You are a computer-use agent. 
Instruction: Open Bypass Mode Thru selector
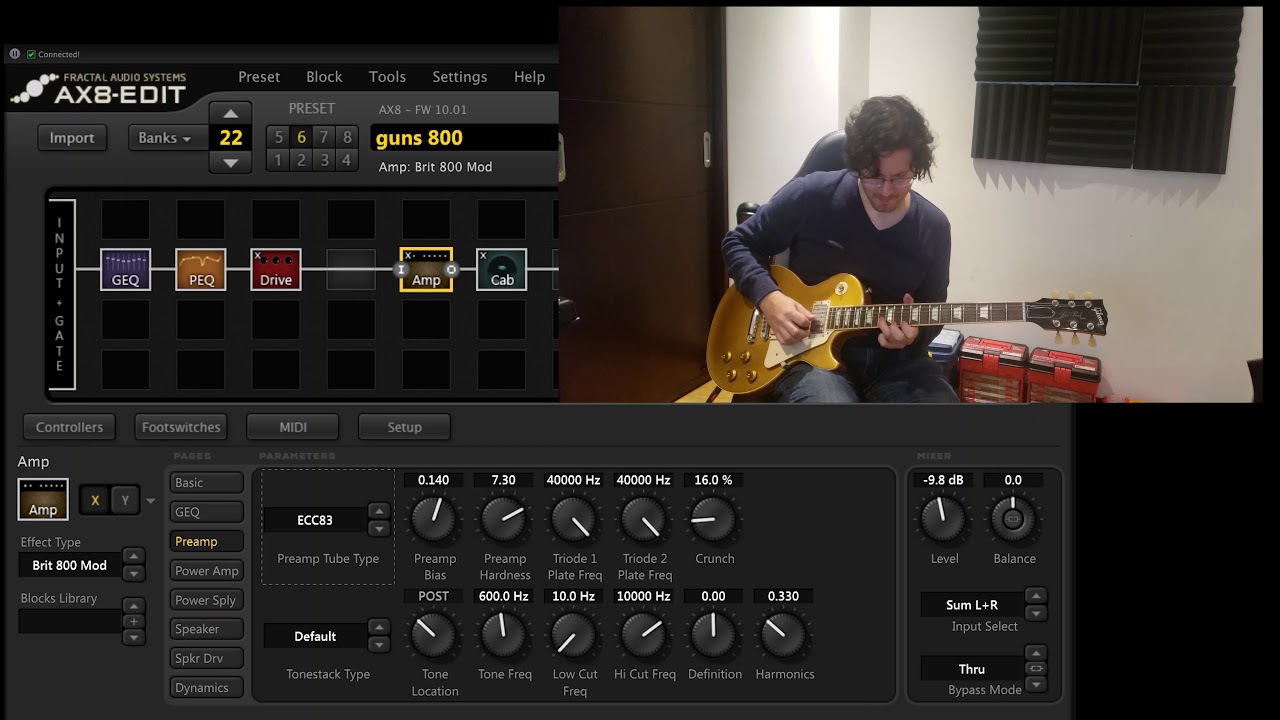tap(972, 669)
